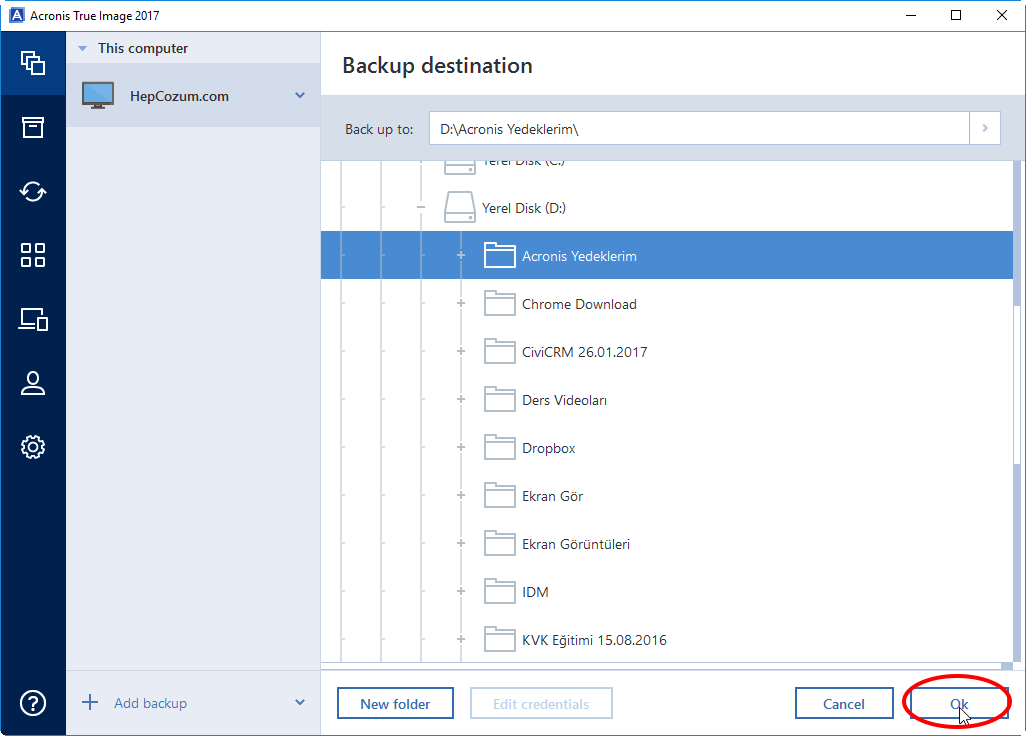Select the CiviCRM 26.01.2017 folder
Image resolution: width=1026 pixels, height=736 pixels.
pyautogui.click(x=584, y=352)
